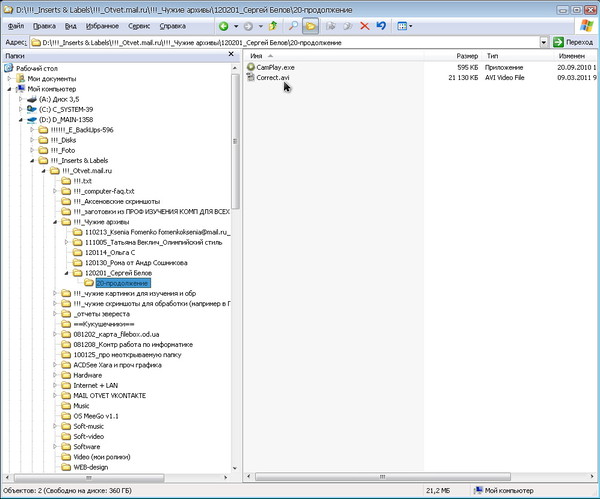Expand Мои документы tree node
This screenshot has width=600, height=499.
(x=10, y=79)
